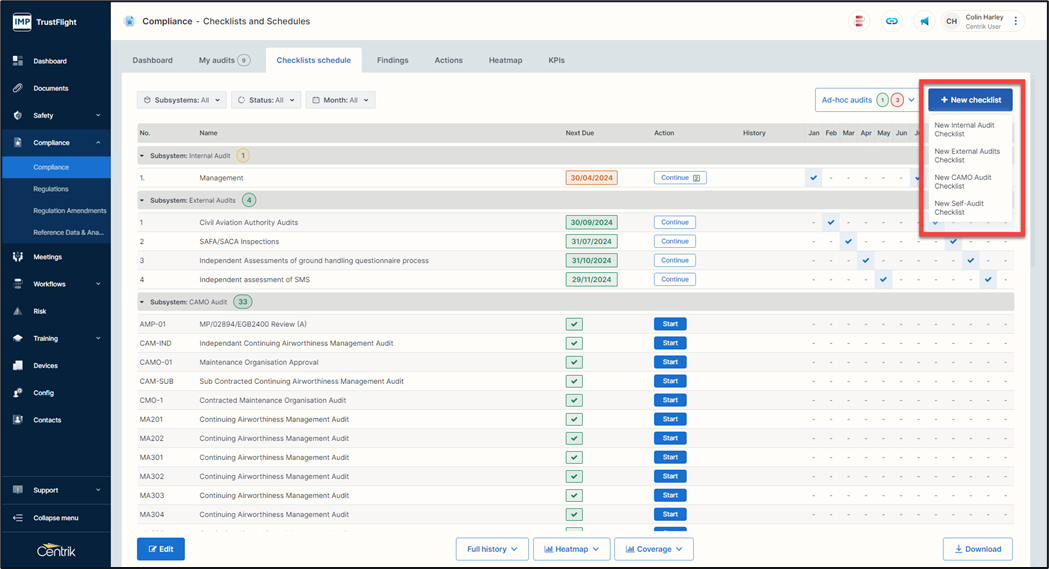The width and height of the screenshot is (1049, 569).
Task: Click the Download button
Action: [977, 549]
